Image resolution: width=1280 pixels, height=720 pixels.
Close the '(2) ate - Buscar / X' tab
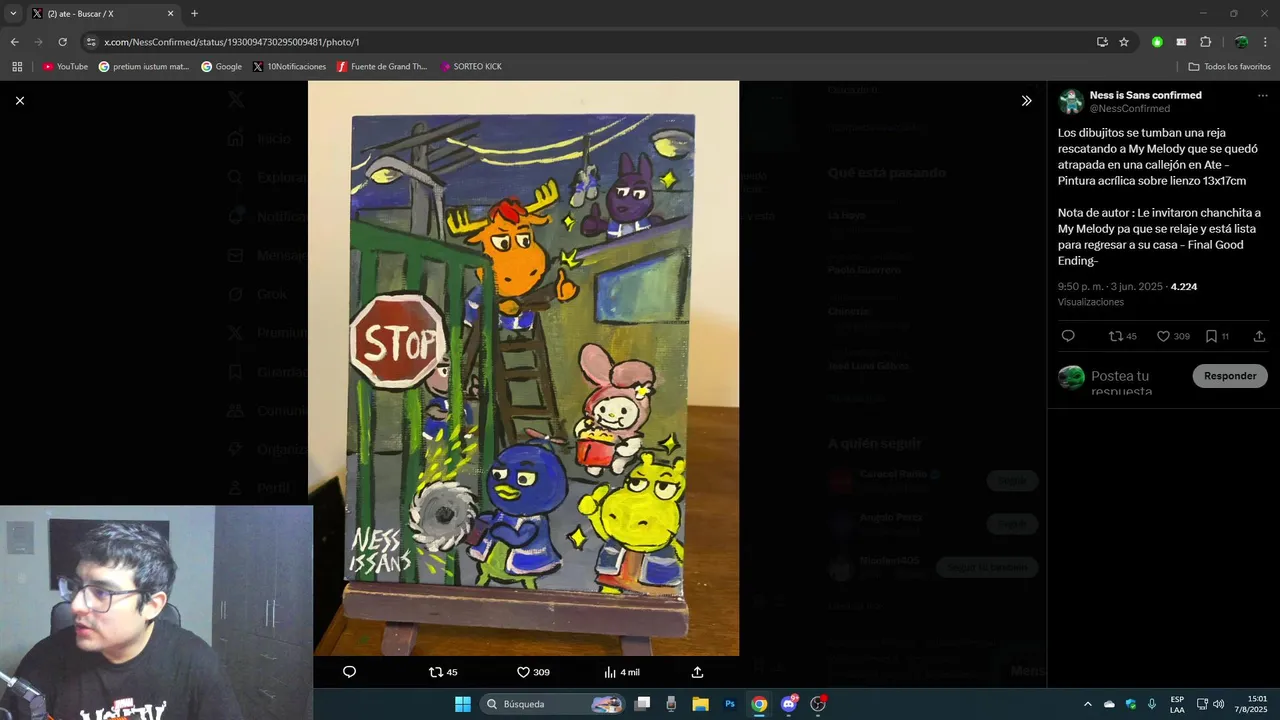tap(170, 14)
